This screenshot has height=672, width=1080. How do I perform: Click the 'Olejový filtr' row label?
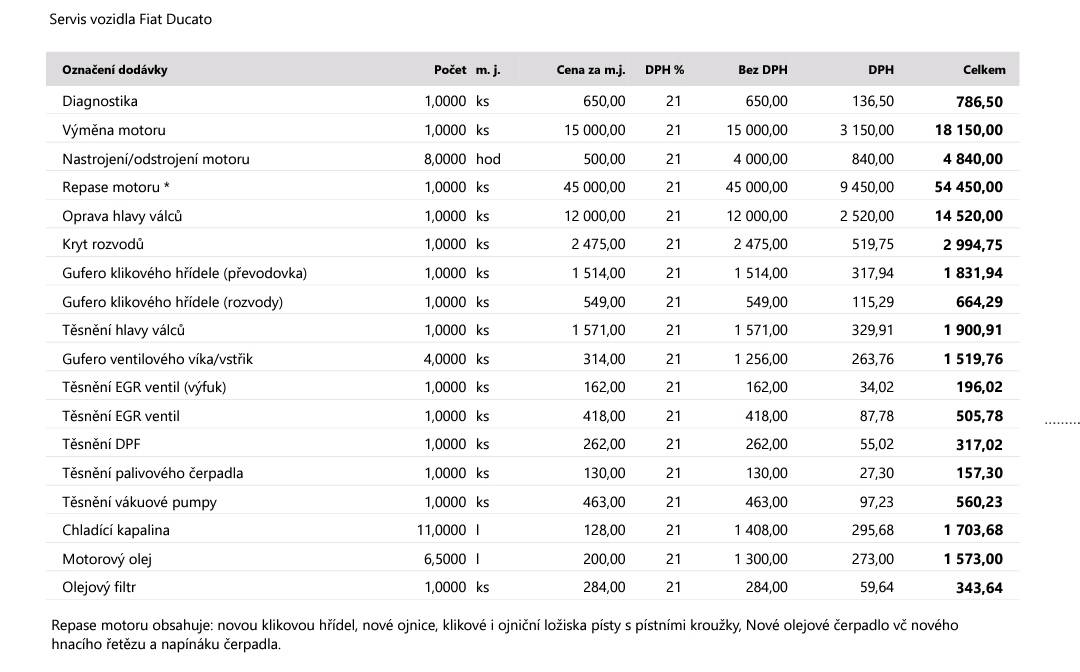[99, 587]
